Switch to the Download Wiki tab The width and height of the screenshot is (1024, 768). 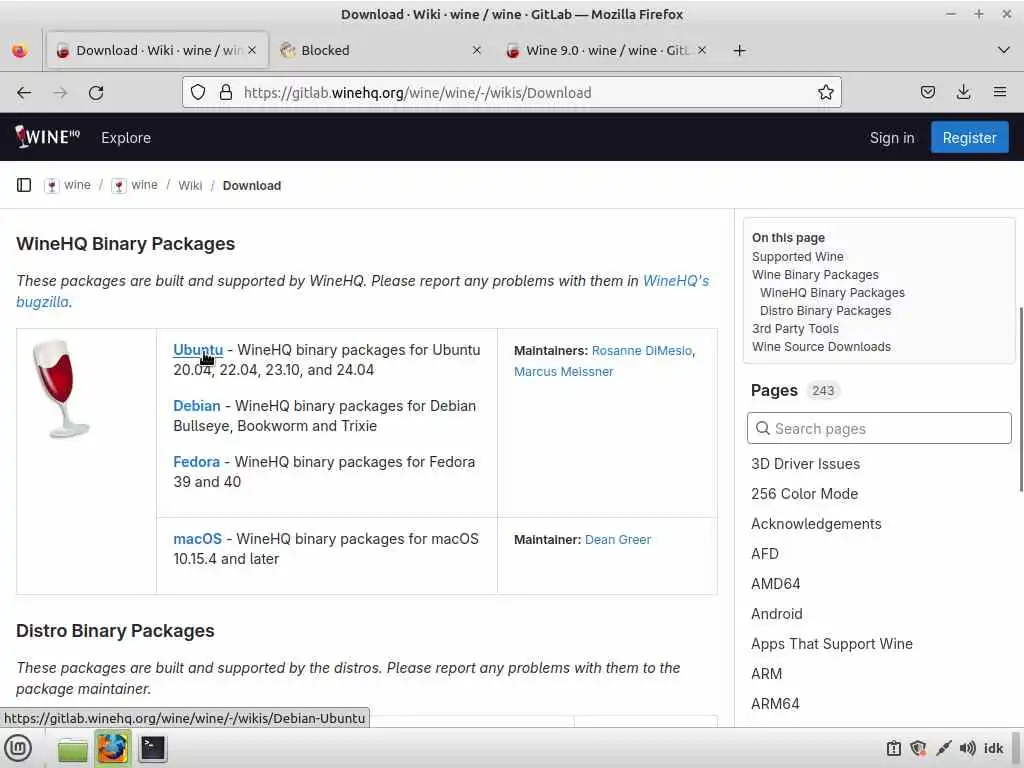point(157,50)
